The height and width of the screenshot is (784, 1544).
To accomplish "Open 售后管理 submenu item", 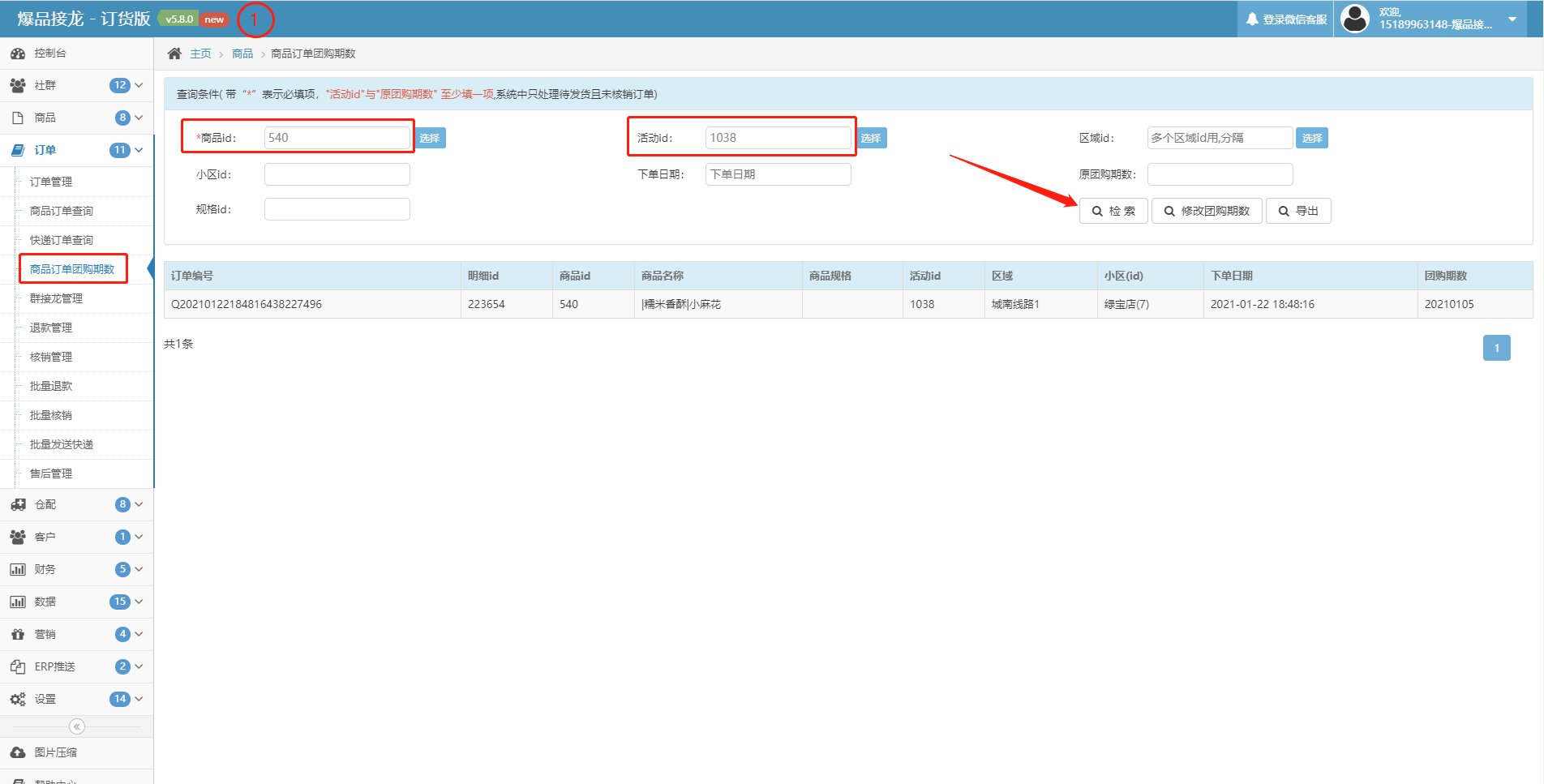I will pos(51,473).
